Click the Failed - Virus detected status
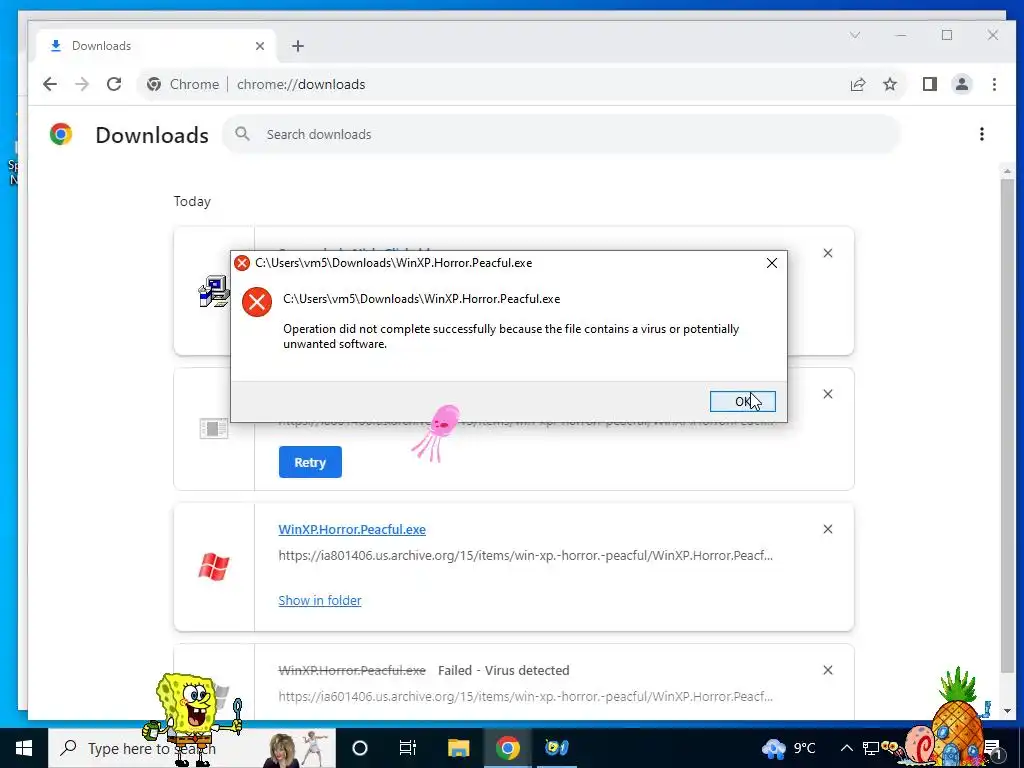The image size is (1024, 768). click(504, 670)
